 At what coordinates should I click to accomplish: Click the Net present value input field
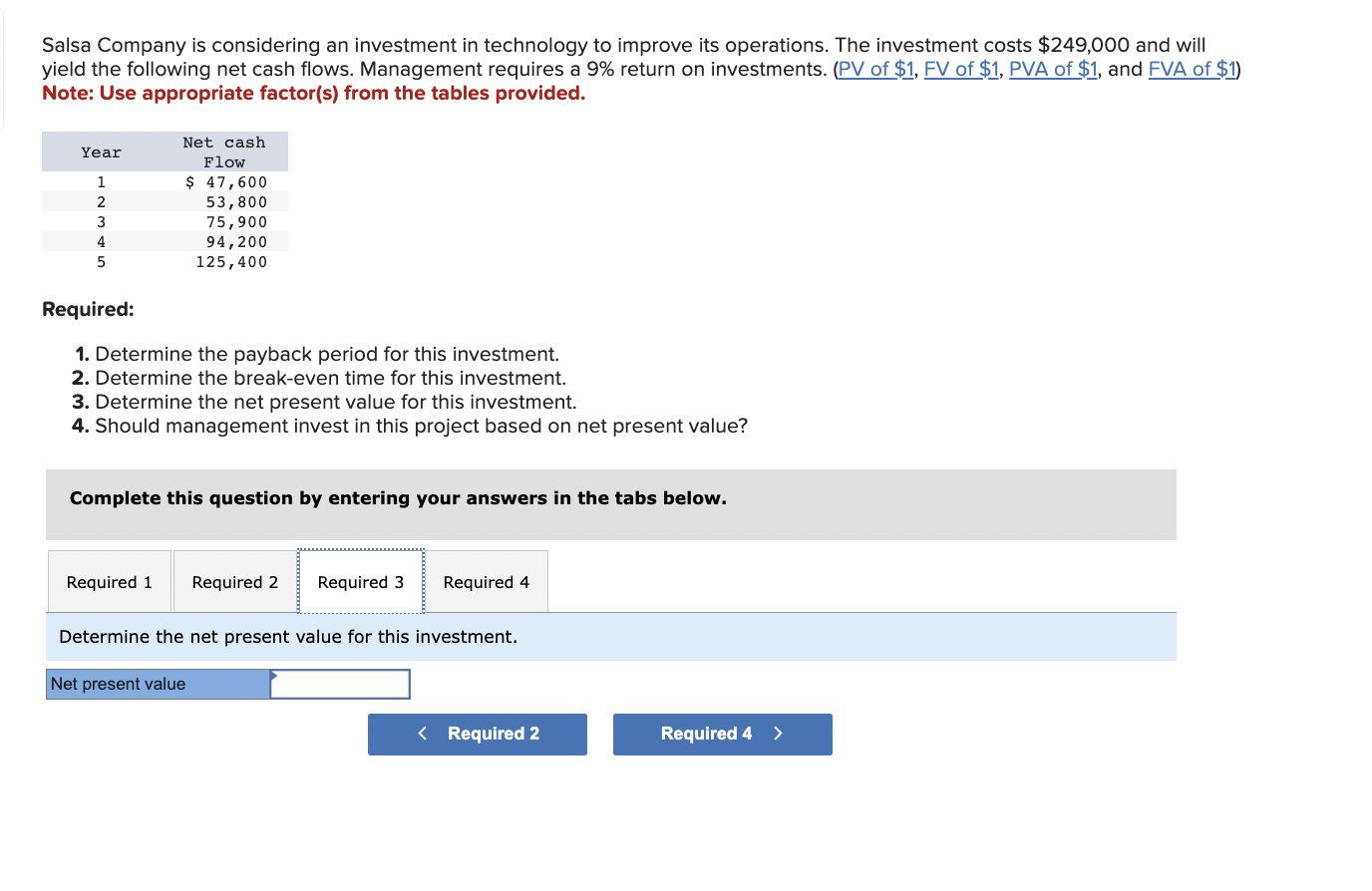340,684
